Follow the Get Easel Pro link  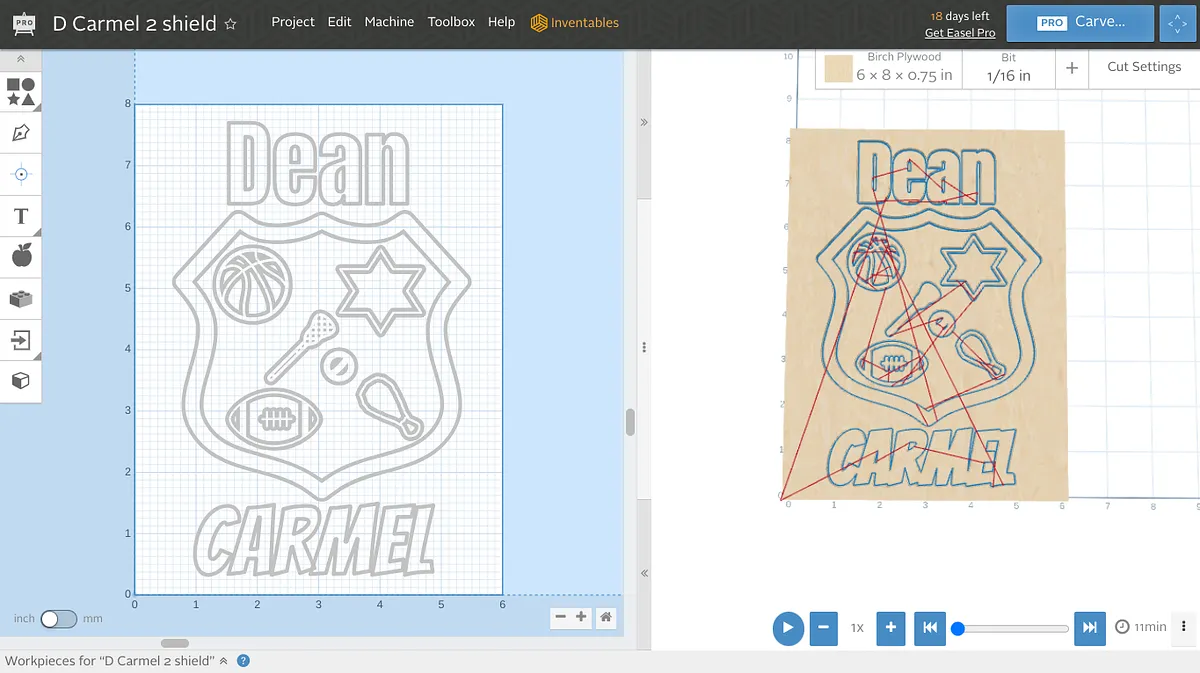[x=959, y=33]
